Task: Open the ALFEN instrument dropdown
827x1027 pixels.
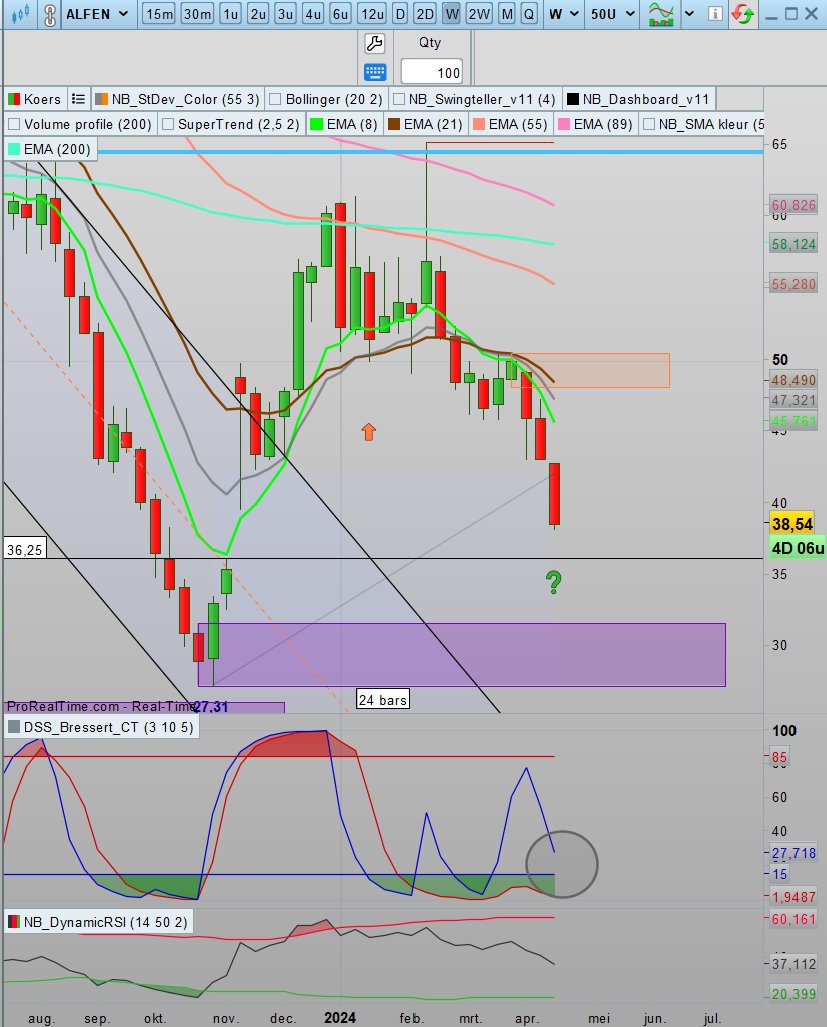Action: pos(93,15)
